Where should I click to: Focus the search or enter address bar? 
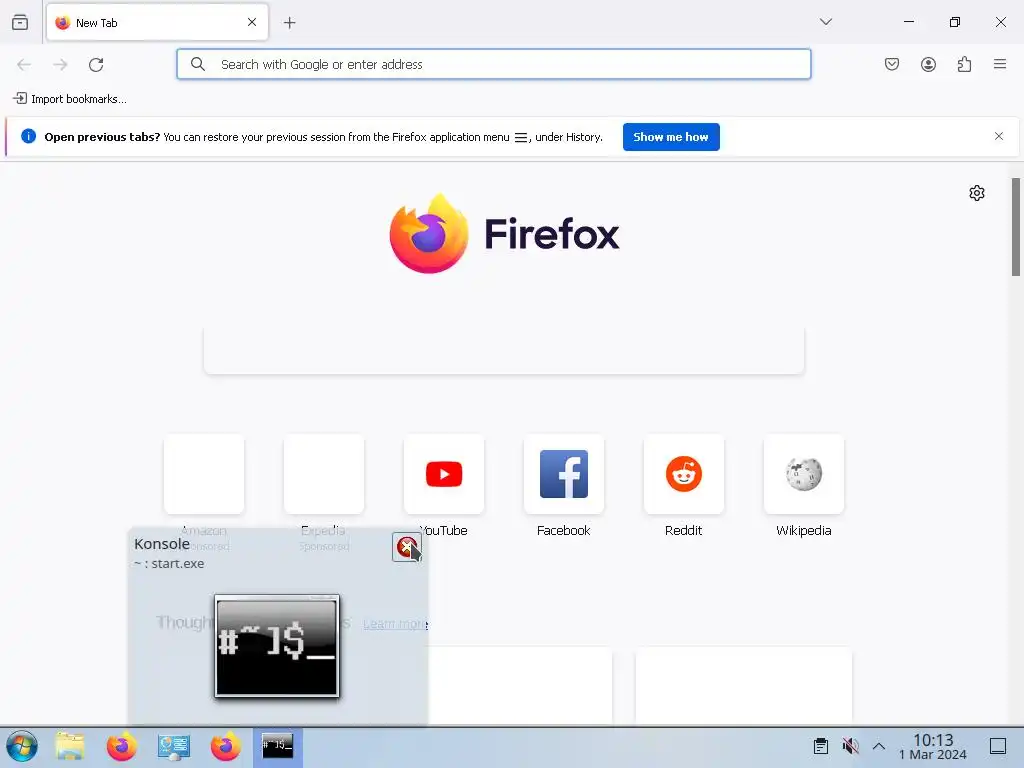494,64
